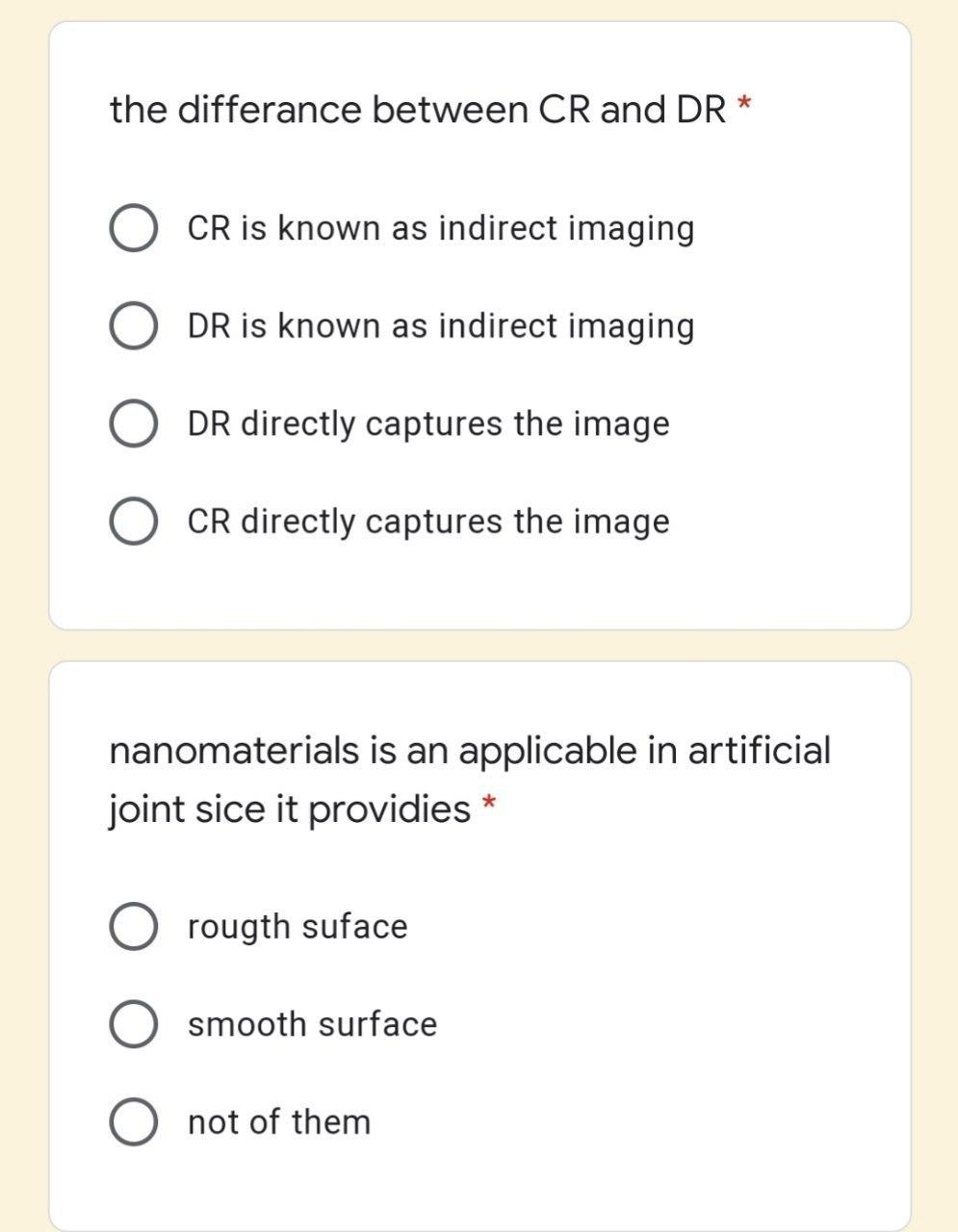Select the 'DR is known as indirect imaging' option

click(441, 325)
